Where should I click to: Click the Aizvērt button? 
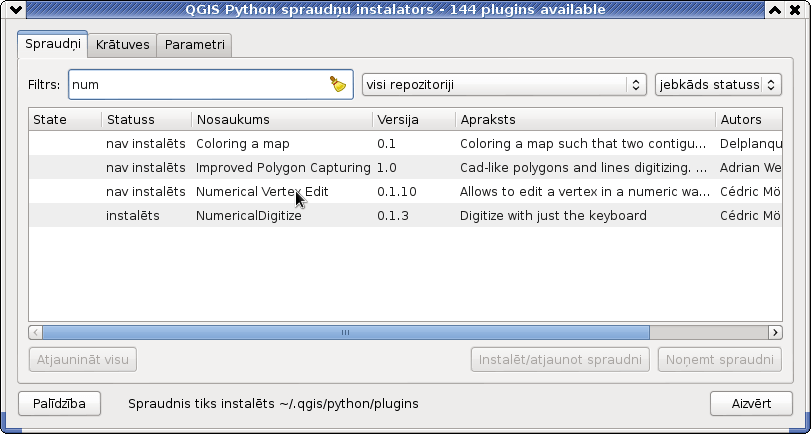751,403
